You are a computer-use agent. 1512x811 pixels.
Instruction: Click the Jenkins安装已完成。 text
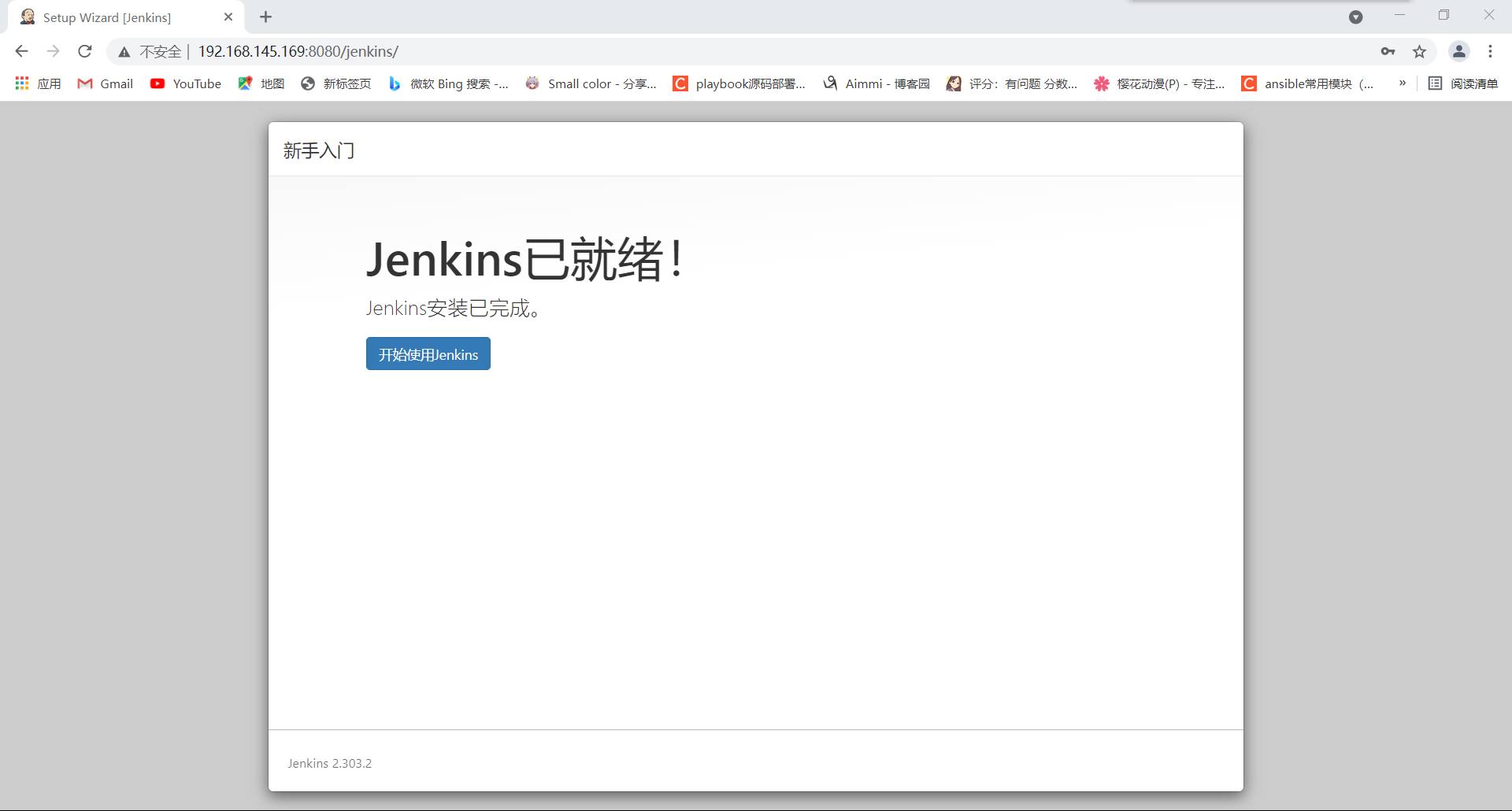click(x=454, y=308)
